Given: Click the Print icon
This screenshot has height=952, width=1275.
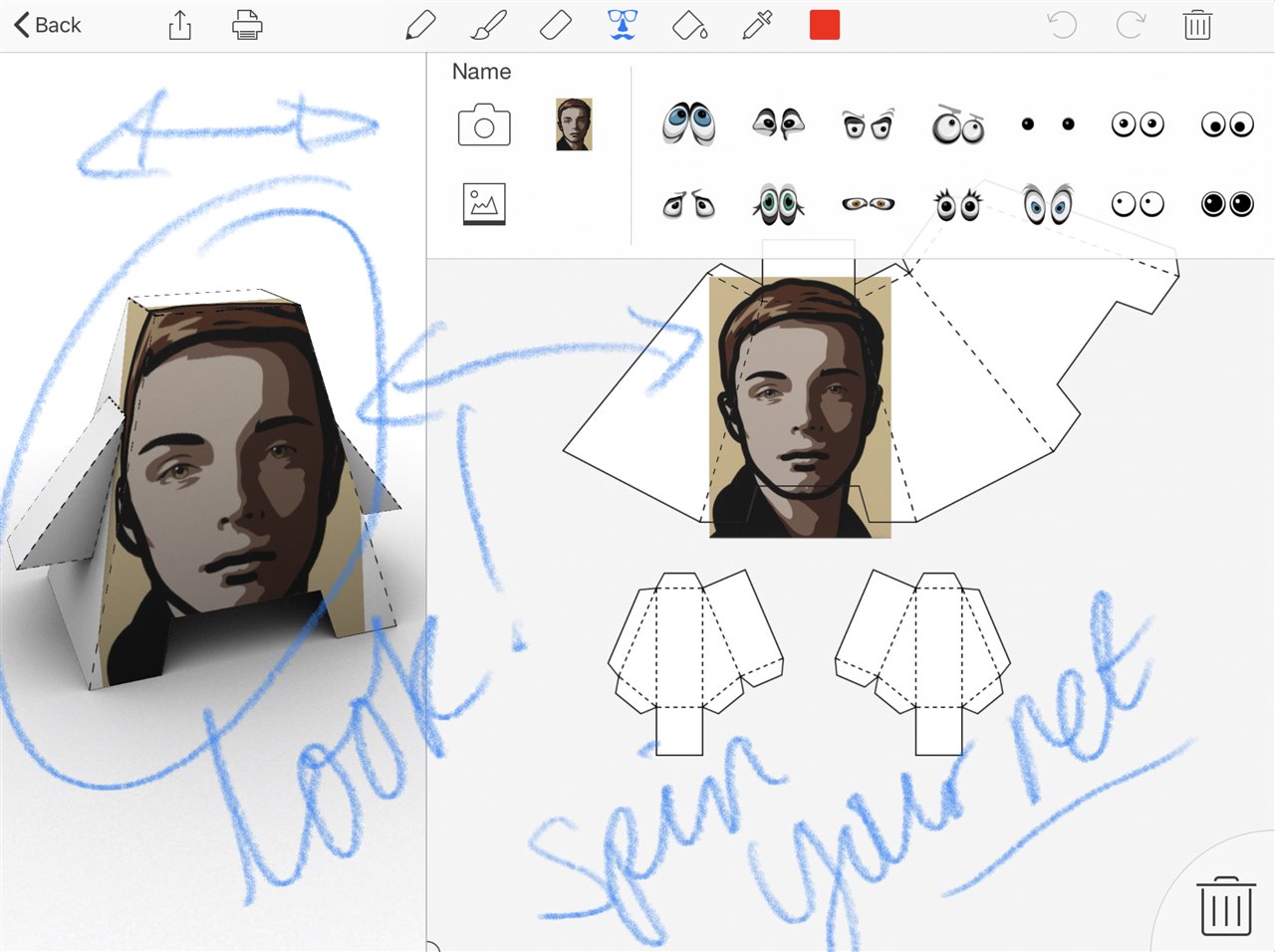Looking at the screenshot, I should pos(247,25).
